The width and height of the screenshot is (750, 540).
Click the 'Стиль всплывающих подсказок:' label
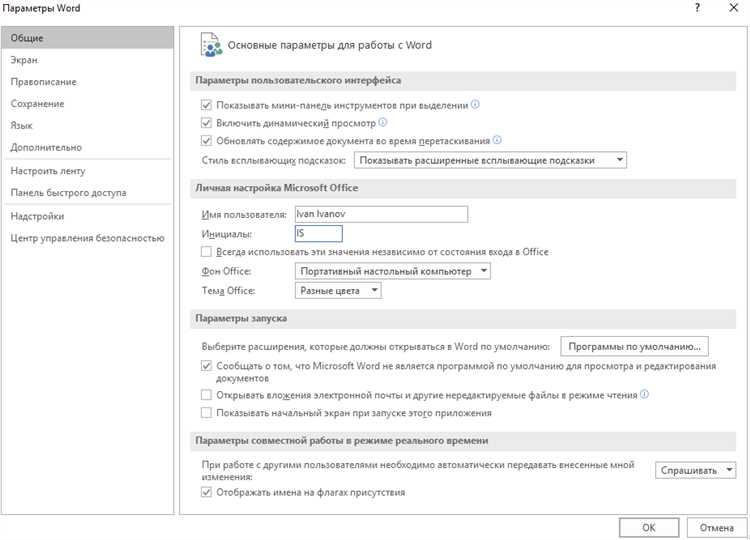(274, 160)
